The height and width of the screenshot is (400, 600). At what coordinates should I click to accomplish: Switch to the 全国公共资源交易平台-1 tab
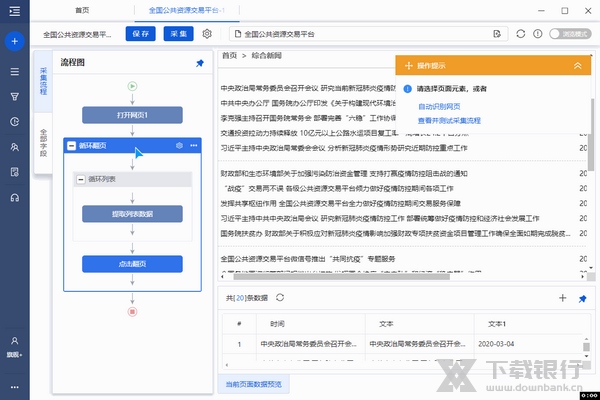(187, 10)
